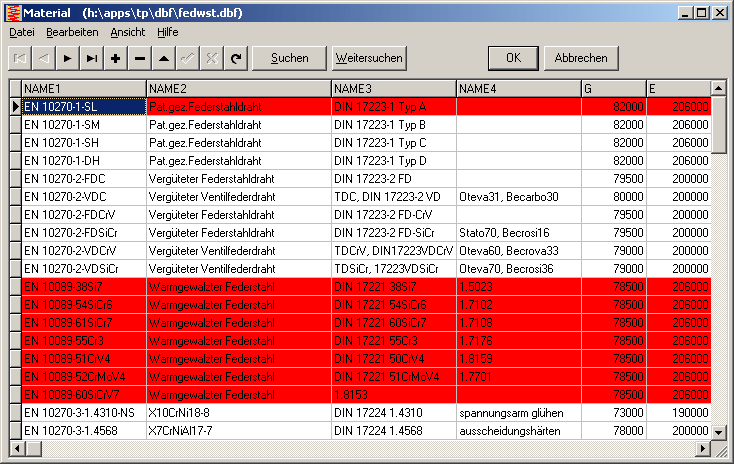Click the red EN 10089-55Cr3 cell

84,341
